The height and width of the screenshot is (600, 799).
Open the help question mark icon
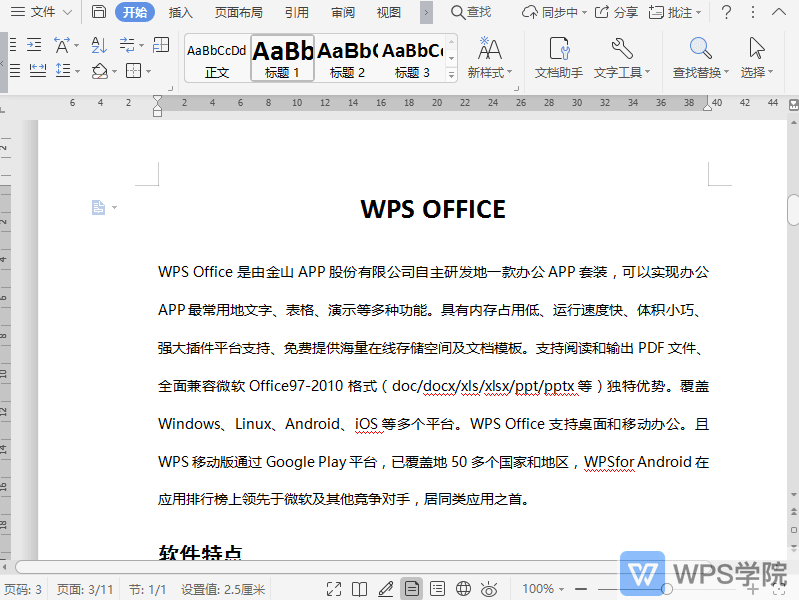[x=726, y=12]
